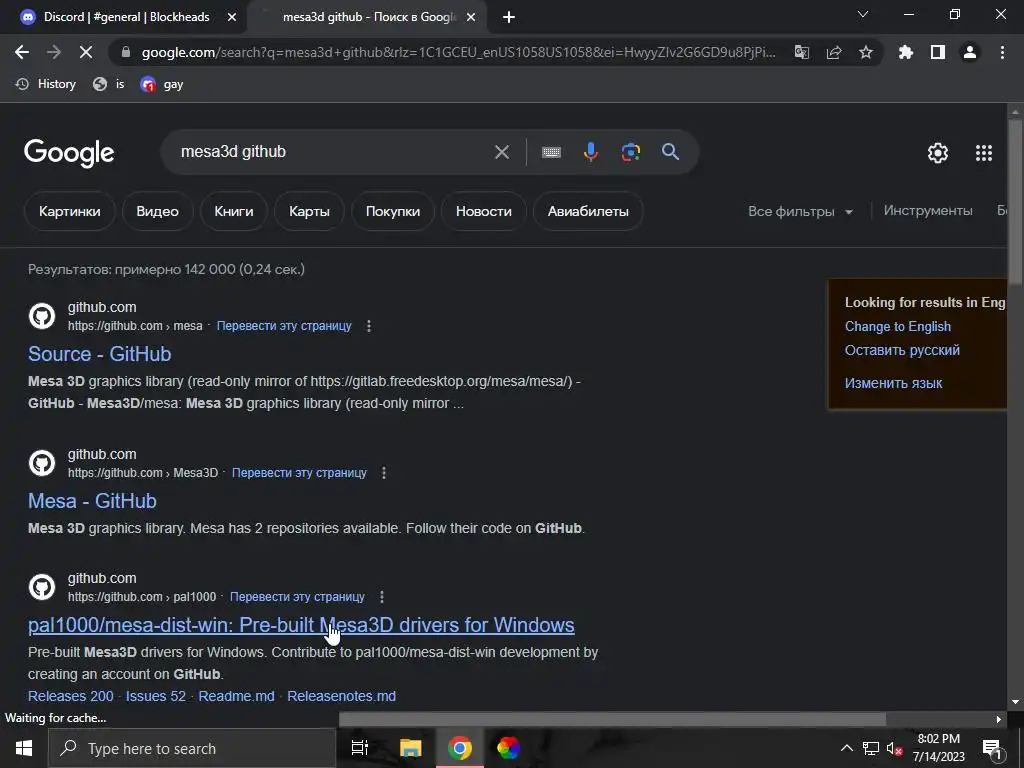This screenshot has height=768, width=1024.
Task: Start voice search with microphone icon
Action: tap(590, 152)
